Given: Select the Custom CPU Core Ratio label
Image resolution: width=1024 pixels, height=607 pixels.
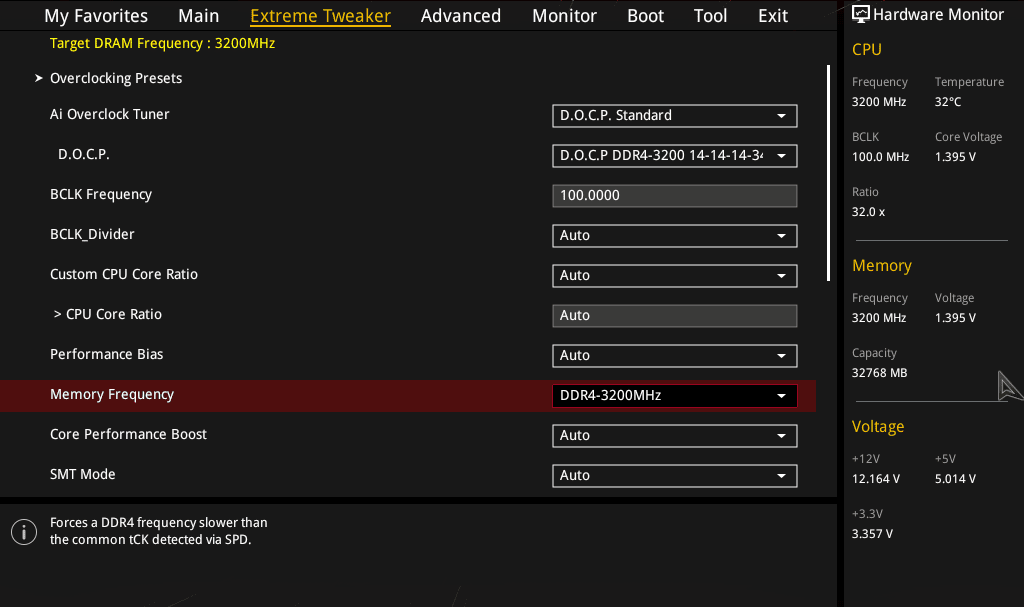Looking at the screenshot, I should [x=123, y=274].
